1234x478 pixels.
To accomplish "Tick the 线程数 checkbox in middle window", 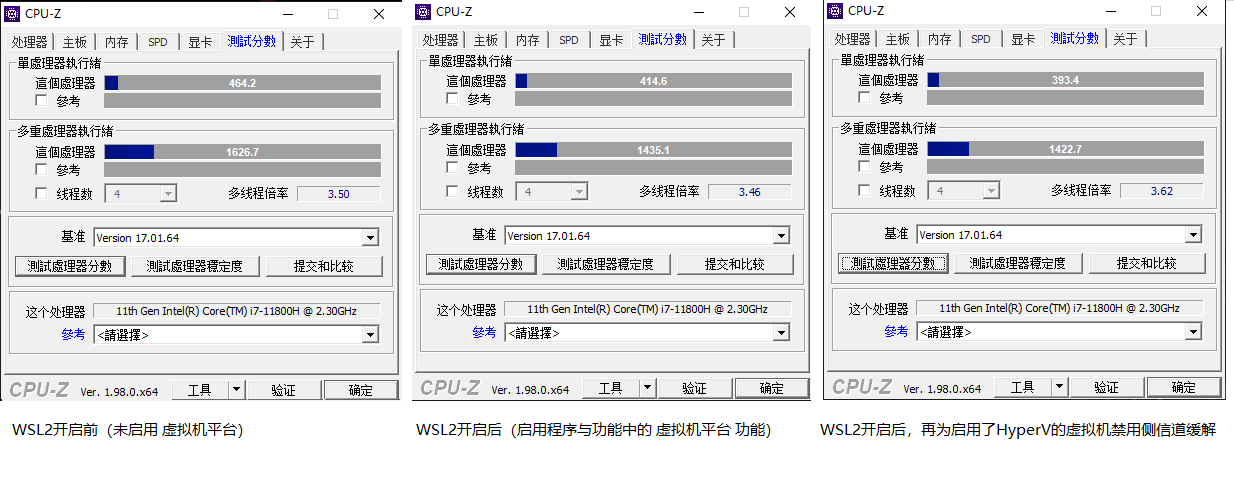I will (x=452, y=191).
